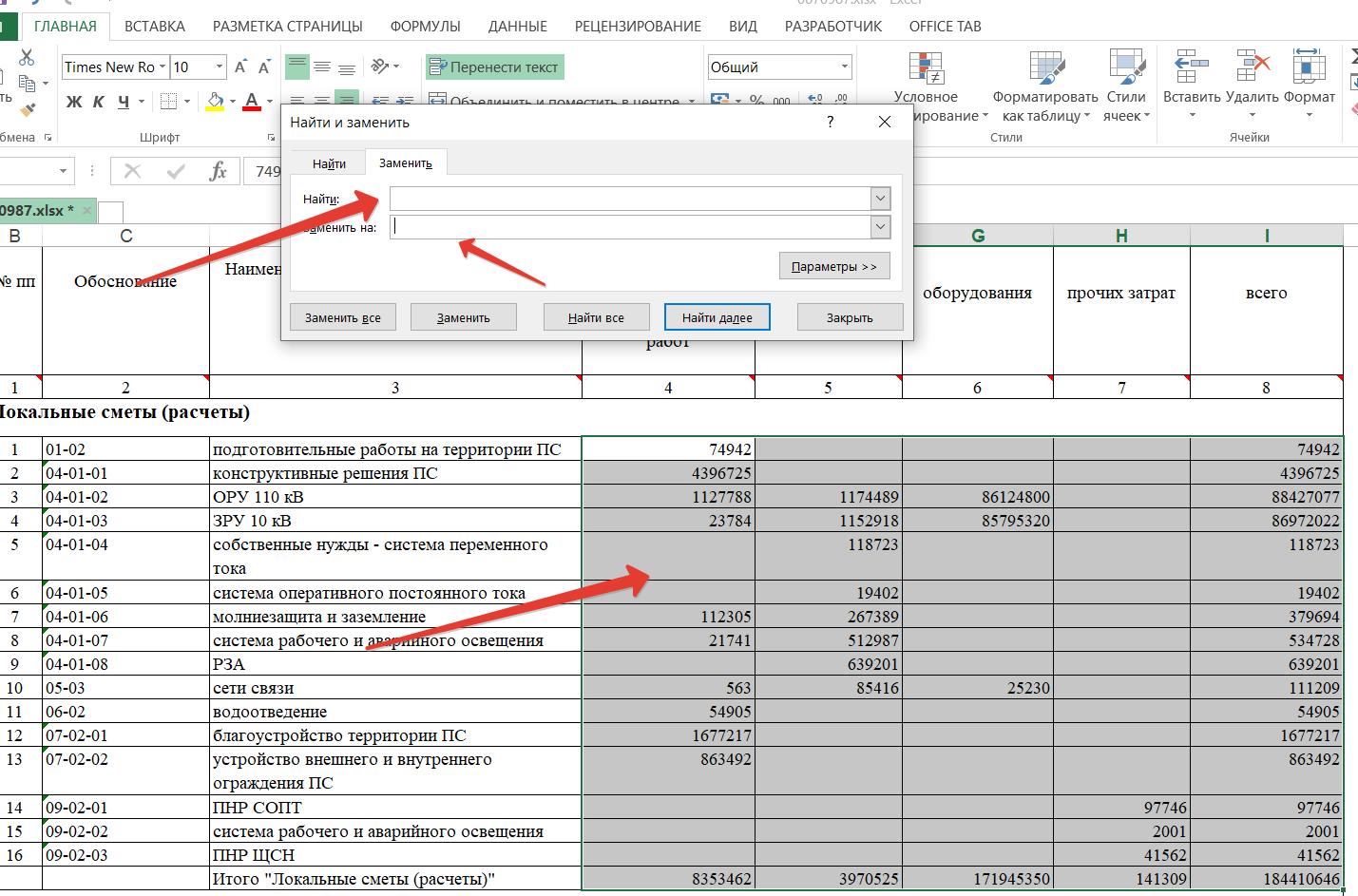Click the insert function fx icon
Viewport: 1358px width, 896px height.
pos(218,171)
